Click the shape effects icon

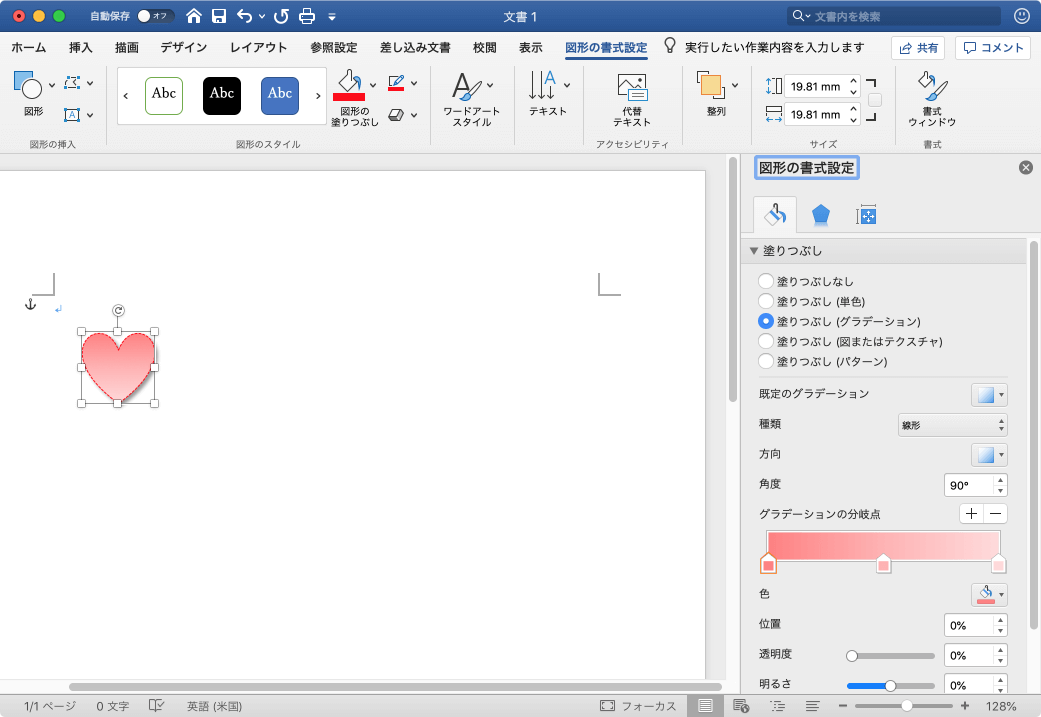point(396,115)
